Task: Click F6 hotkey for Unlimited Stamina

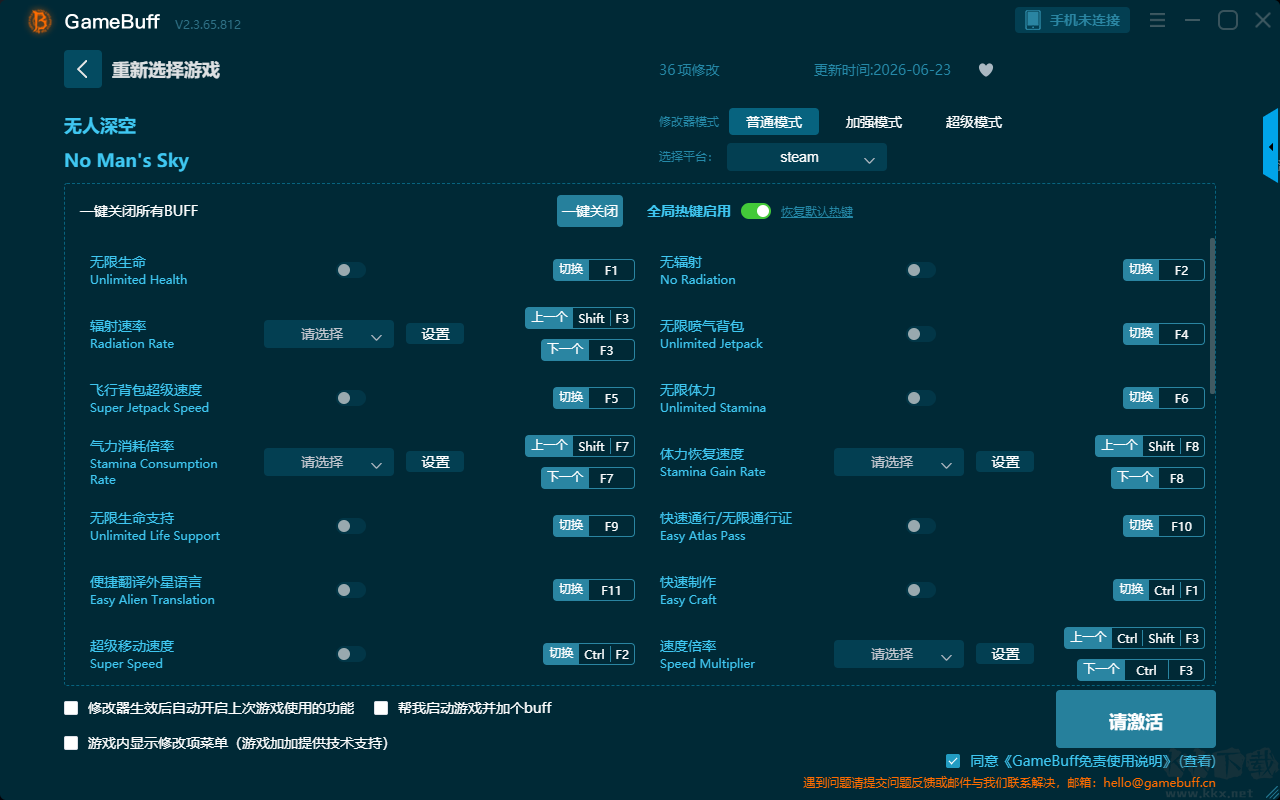Action: click(x=1164, y=398)
